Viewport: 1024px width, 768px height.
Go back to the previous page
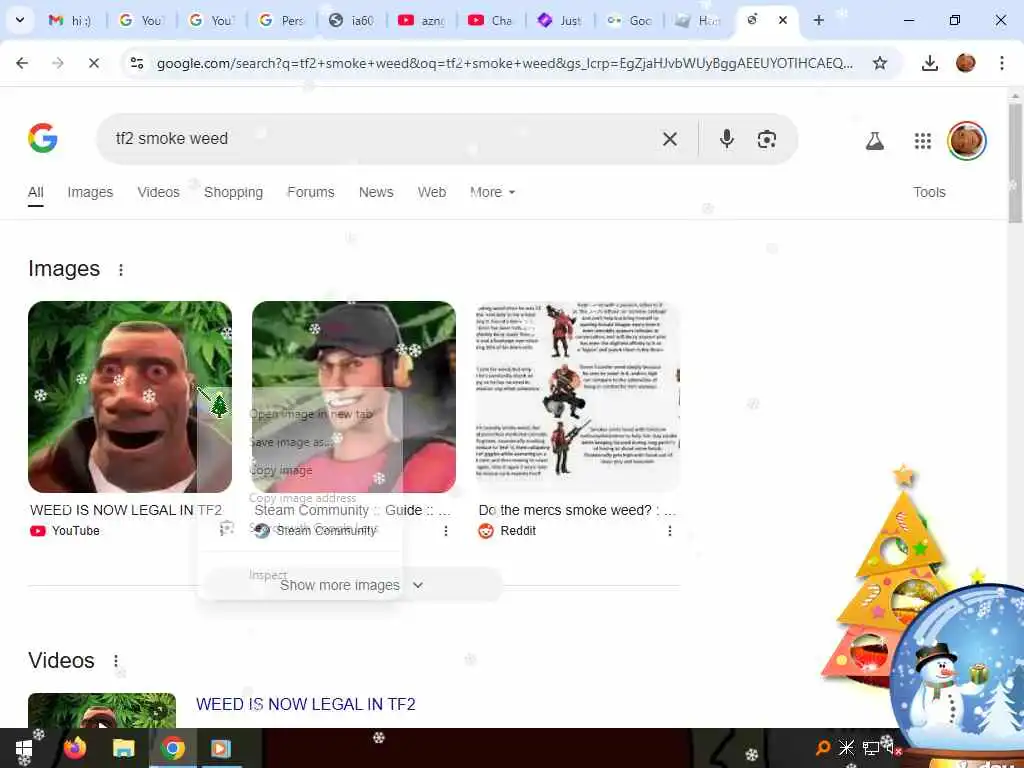(22, 63)
